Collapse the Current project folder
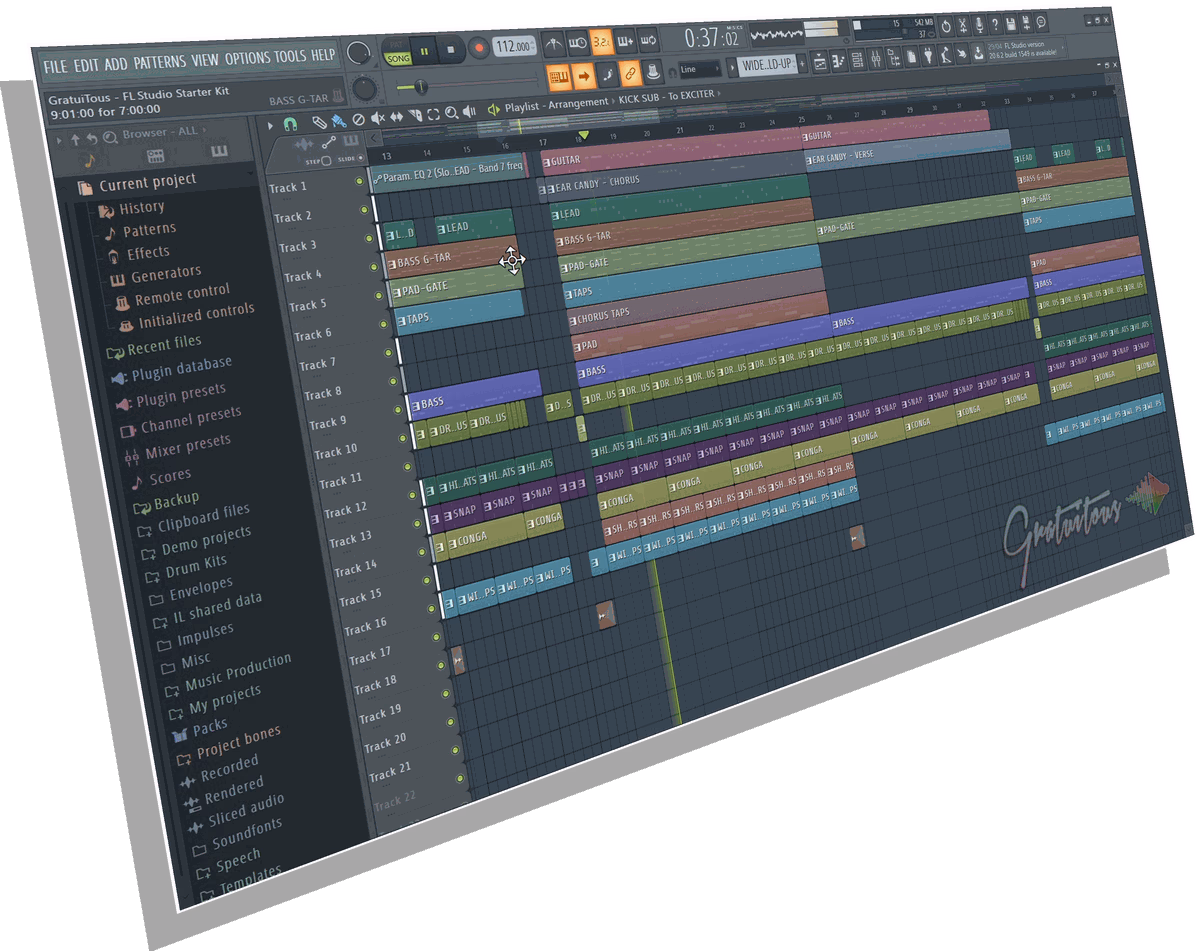The image size is (1200, 951). pos(137,184)
